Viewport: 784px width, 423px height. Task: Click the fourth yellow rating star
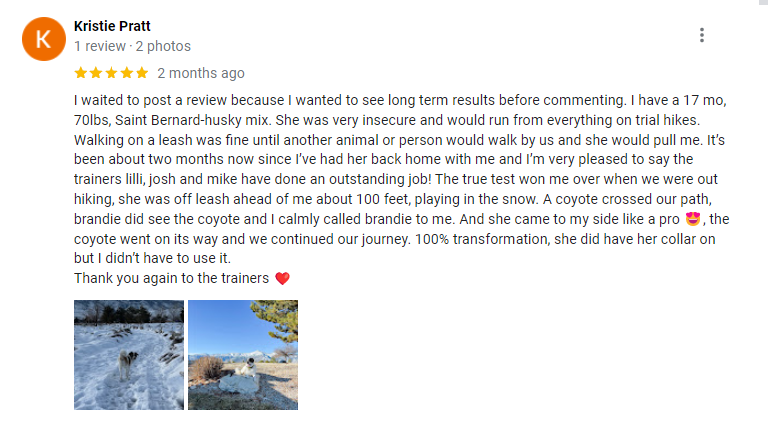pos(127,73)
